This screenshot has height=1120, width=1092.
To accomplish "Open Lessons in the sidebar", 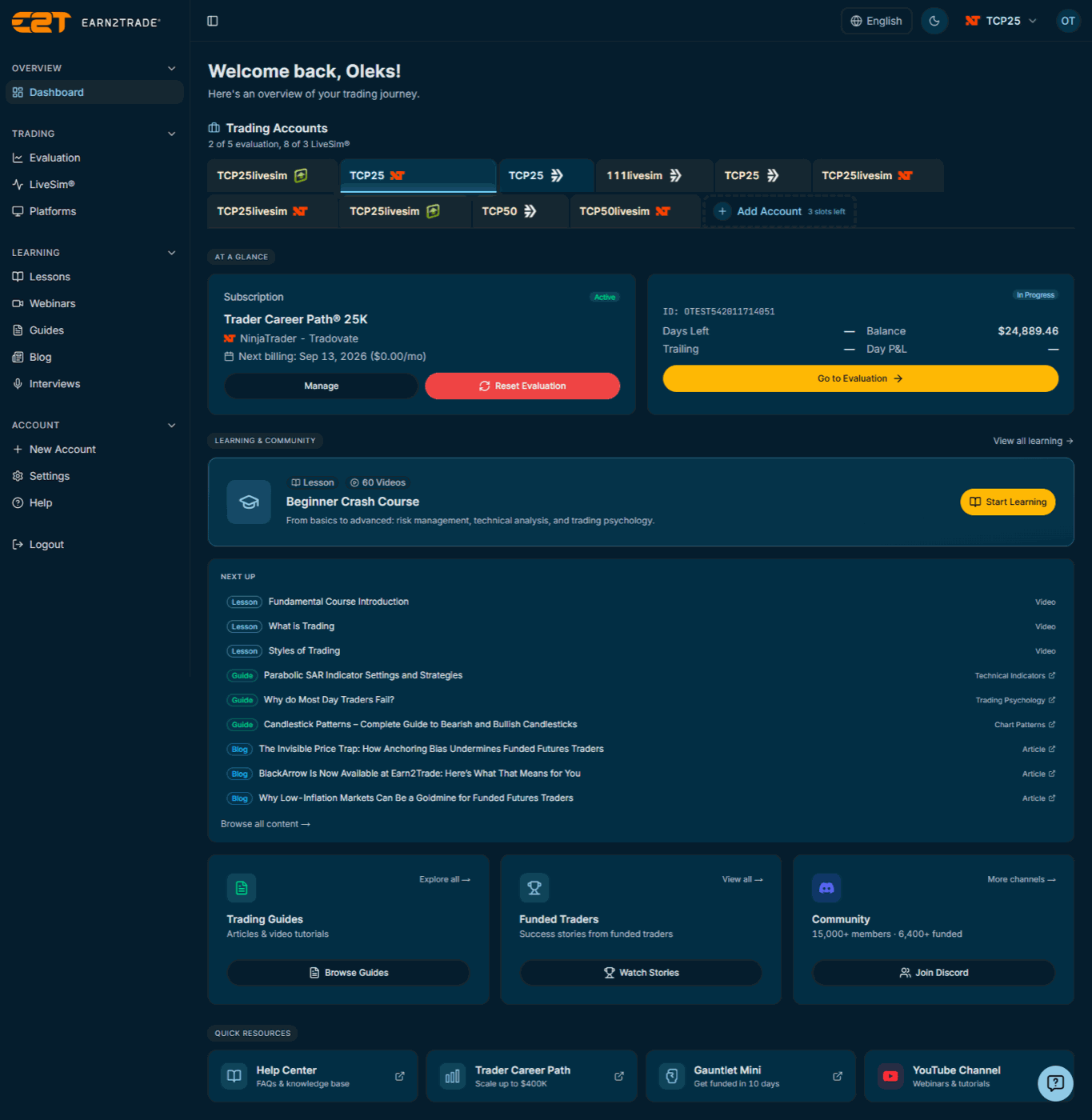I will (x=94, y=277).
